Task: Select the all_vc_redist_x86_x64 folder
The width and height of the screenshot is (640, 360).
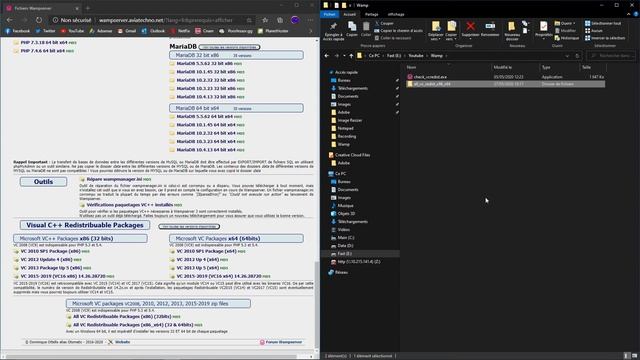Action: coord(505,84)
